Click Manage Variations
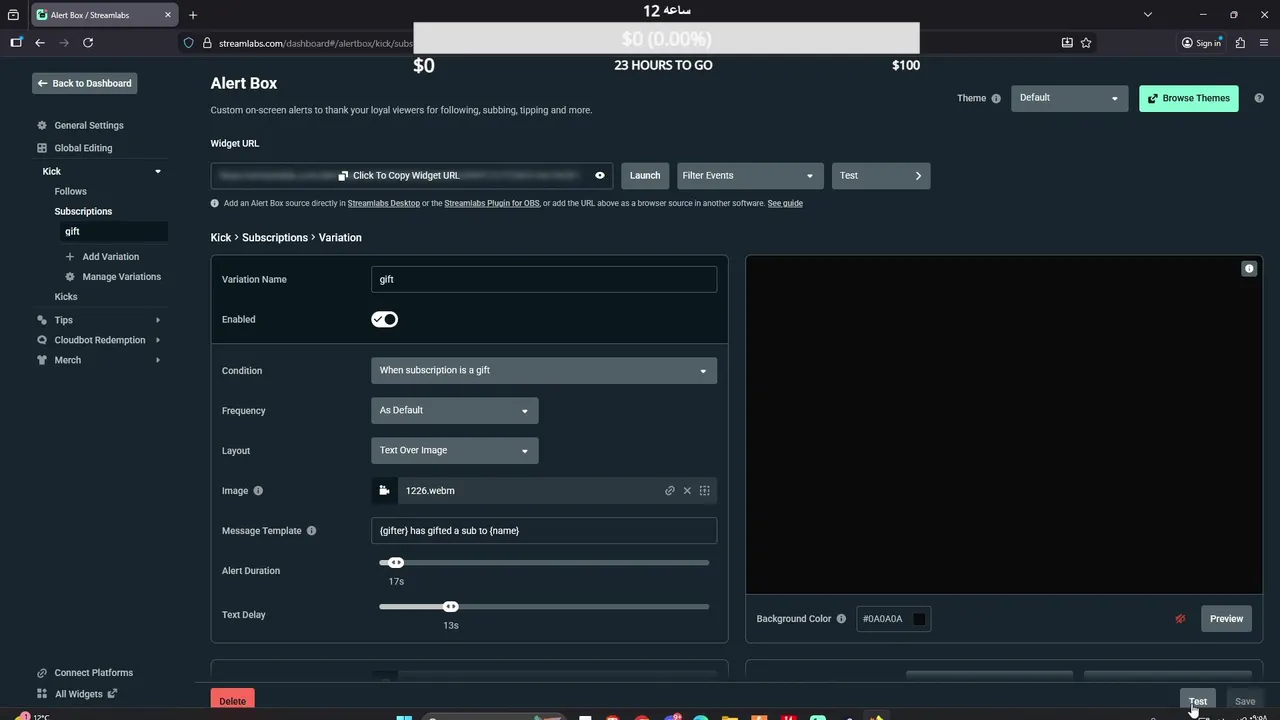This screenshot has height=720, width=1280. pos(121,276)
